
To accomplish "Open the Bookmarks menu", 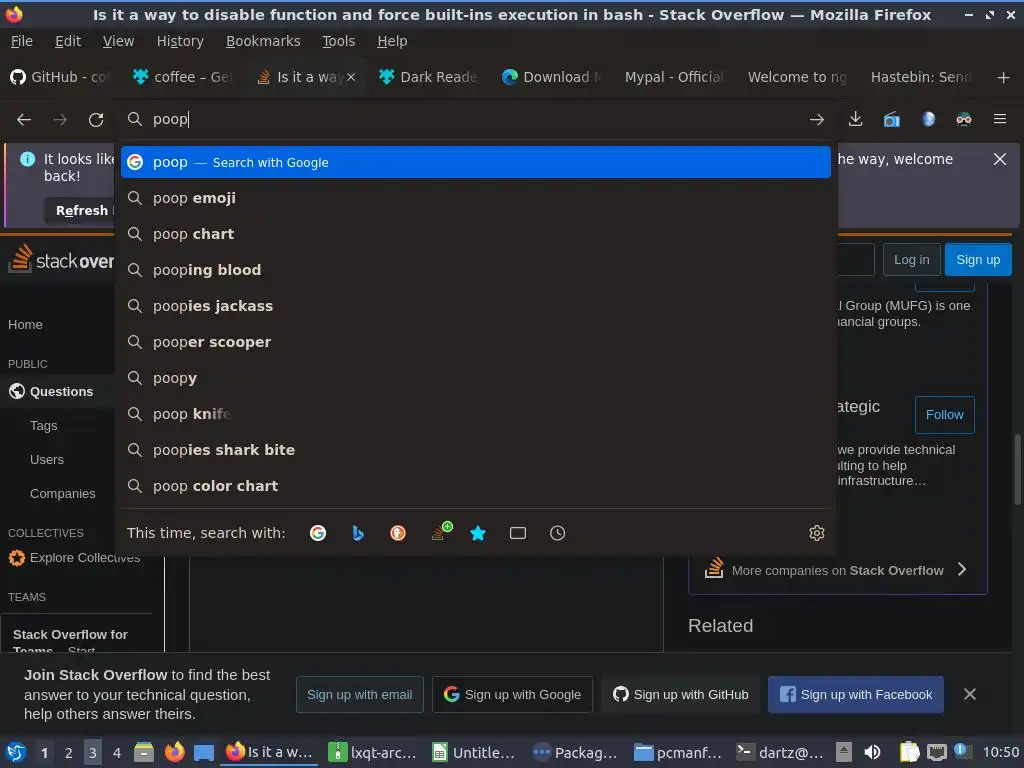I will click(x=263, y=41).
